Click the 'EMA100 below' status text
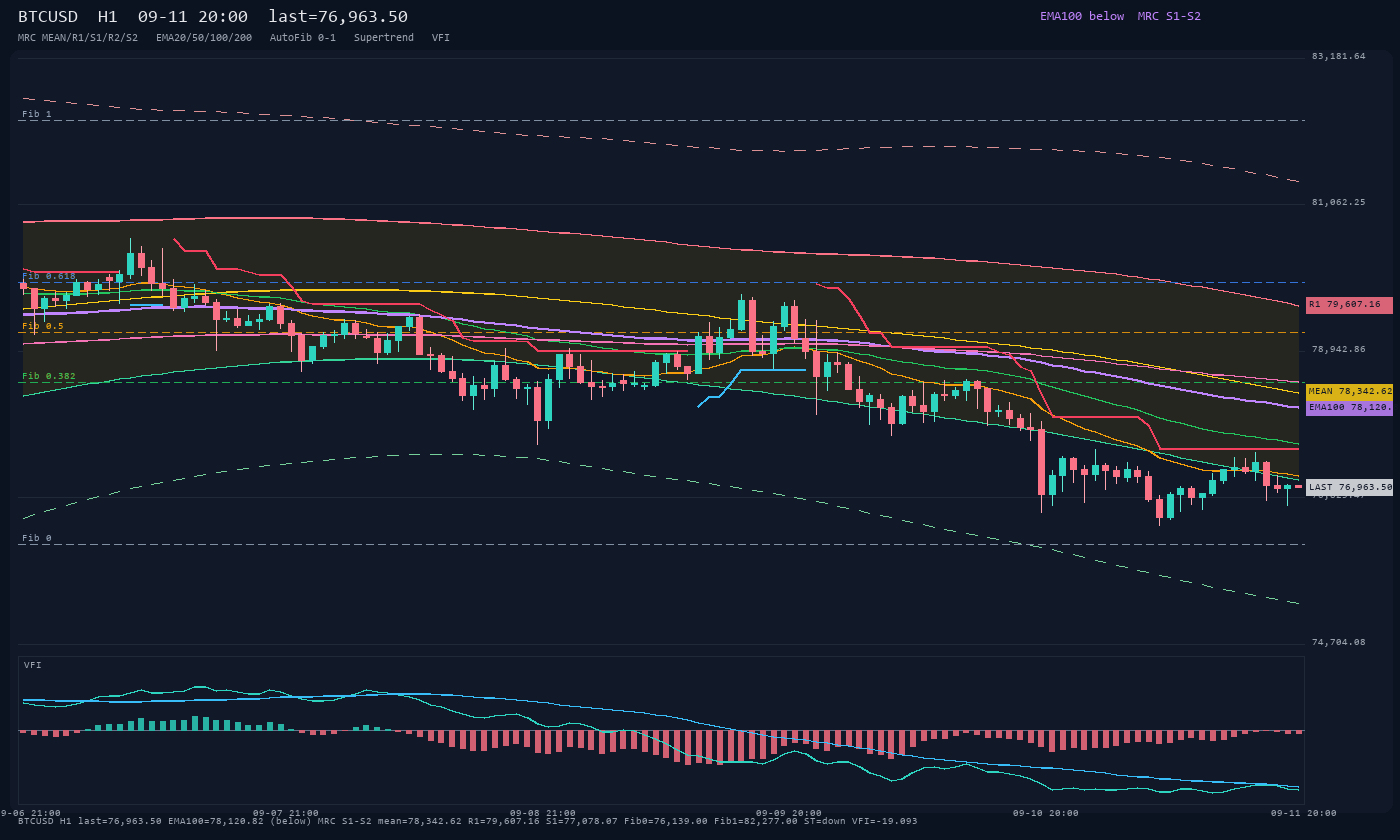Screen dimensions: 1400x840 1082,16
